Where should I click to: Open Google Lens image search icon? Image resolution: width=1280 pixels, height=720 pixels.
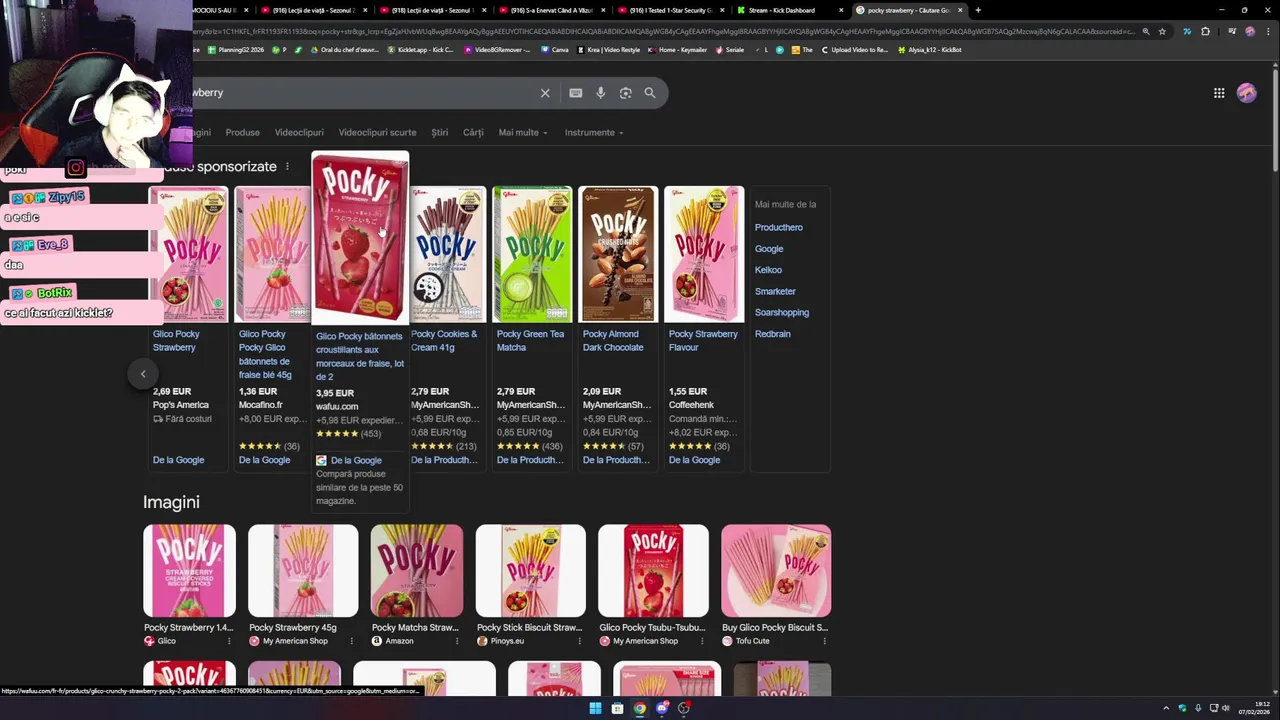[x=625, y=93]
